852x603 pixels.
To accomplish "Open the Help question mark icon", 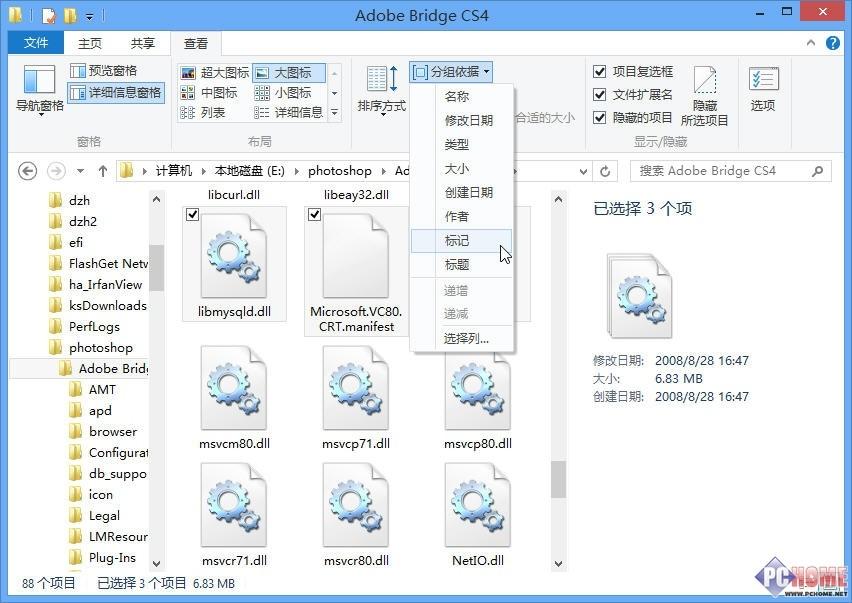I will [x=832, y=43].
